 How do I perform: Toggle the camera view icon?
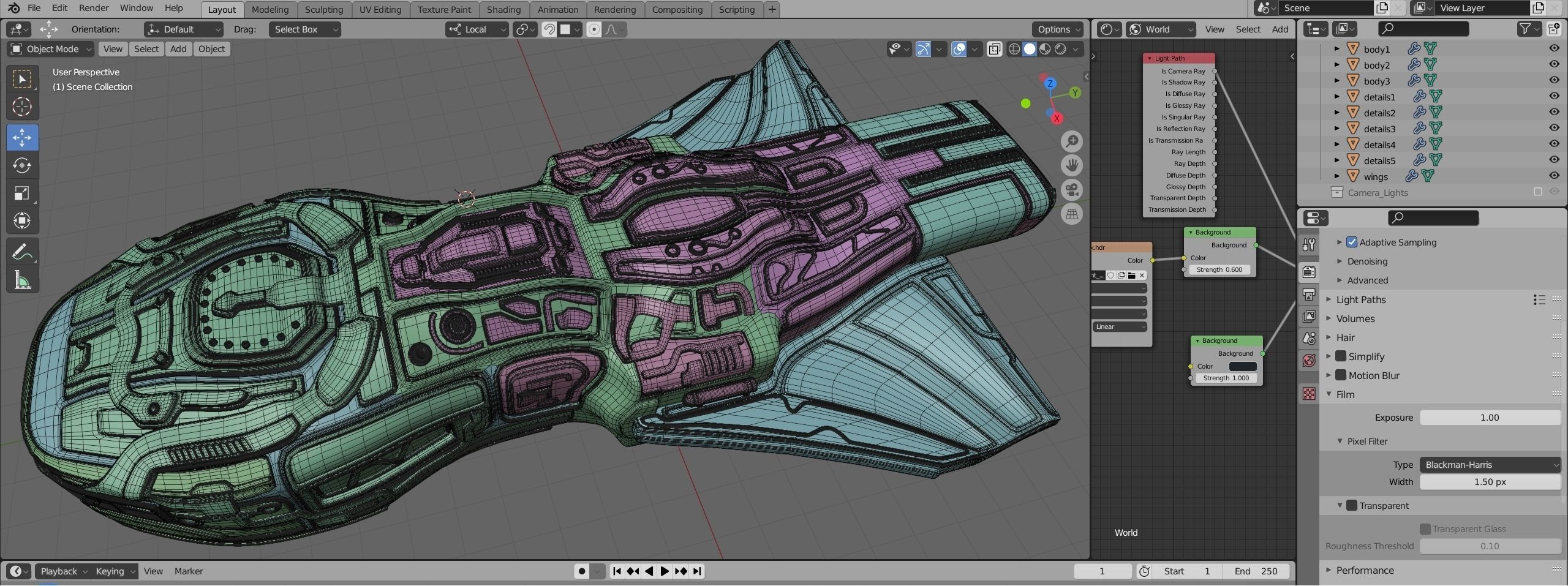[x=1072, y=190]
